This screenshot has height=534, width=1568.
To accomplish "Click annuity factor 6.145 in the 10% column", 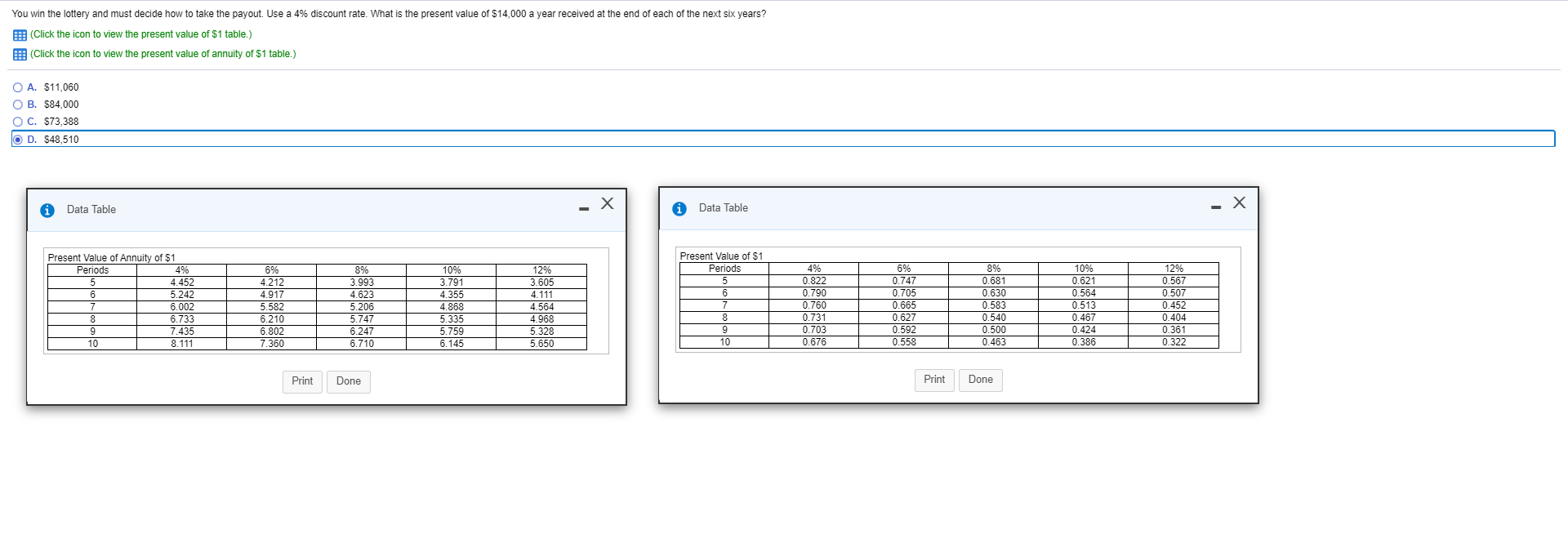I will click(x=452, y=344).
